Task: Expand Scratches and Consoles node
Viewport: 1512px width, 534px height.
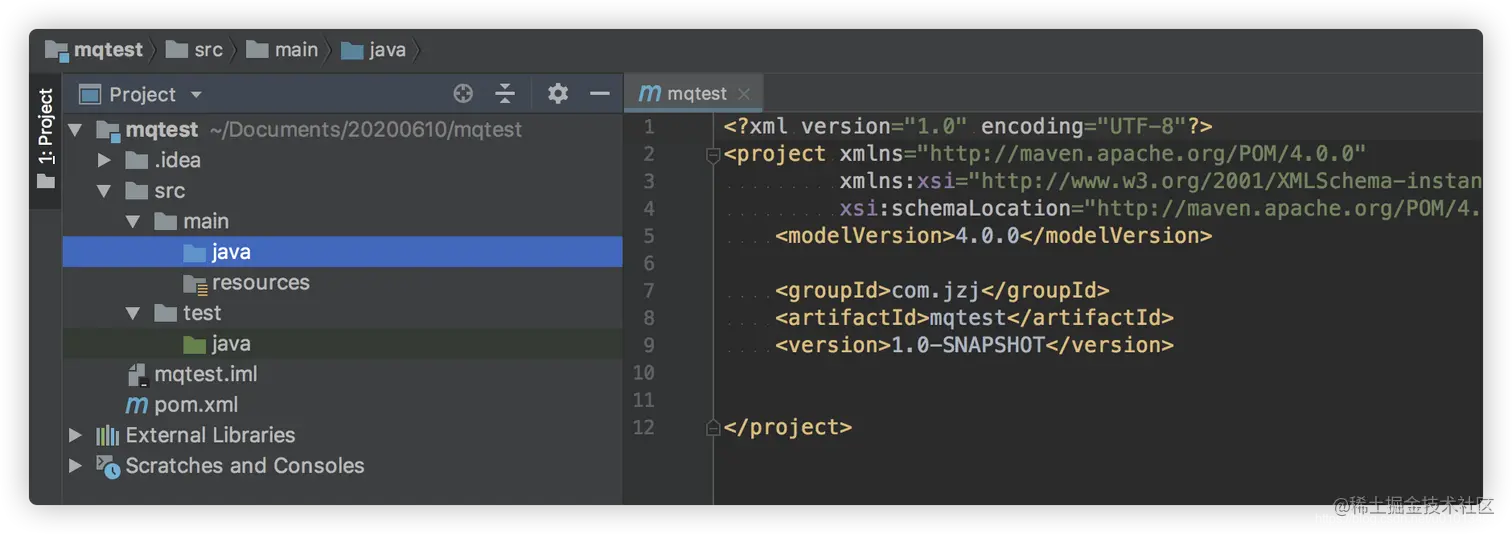Action: [75, 466]
